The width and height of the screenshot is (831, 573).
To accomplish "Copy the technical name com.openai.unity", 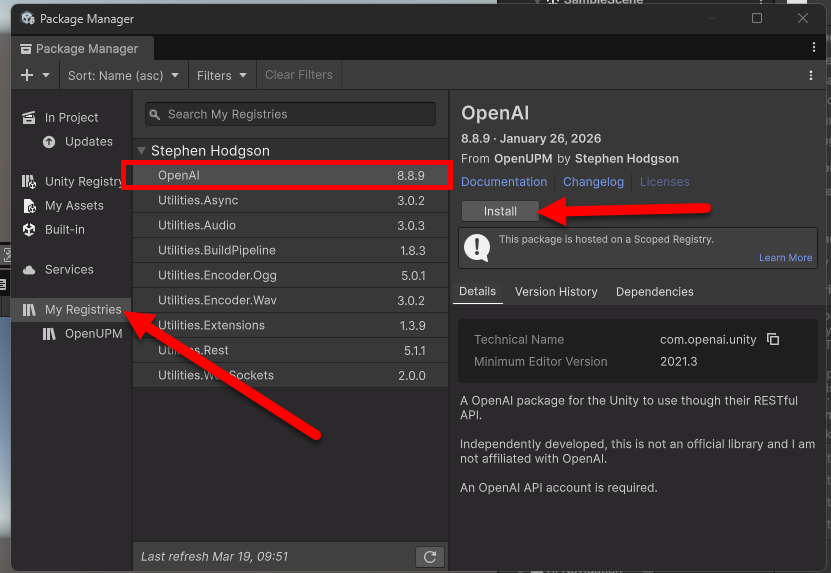I will (x=773, y=339).
